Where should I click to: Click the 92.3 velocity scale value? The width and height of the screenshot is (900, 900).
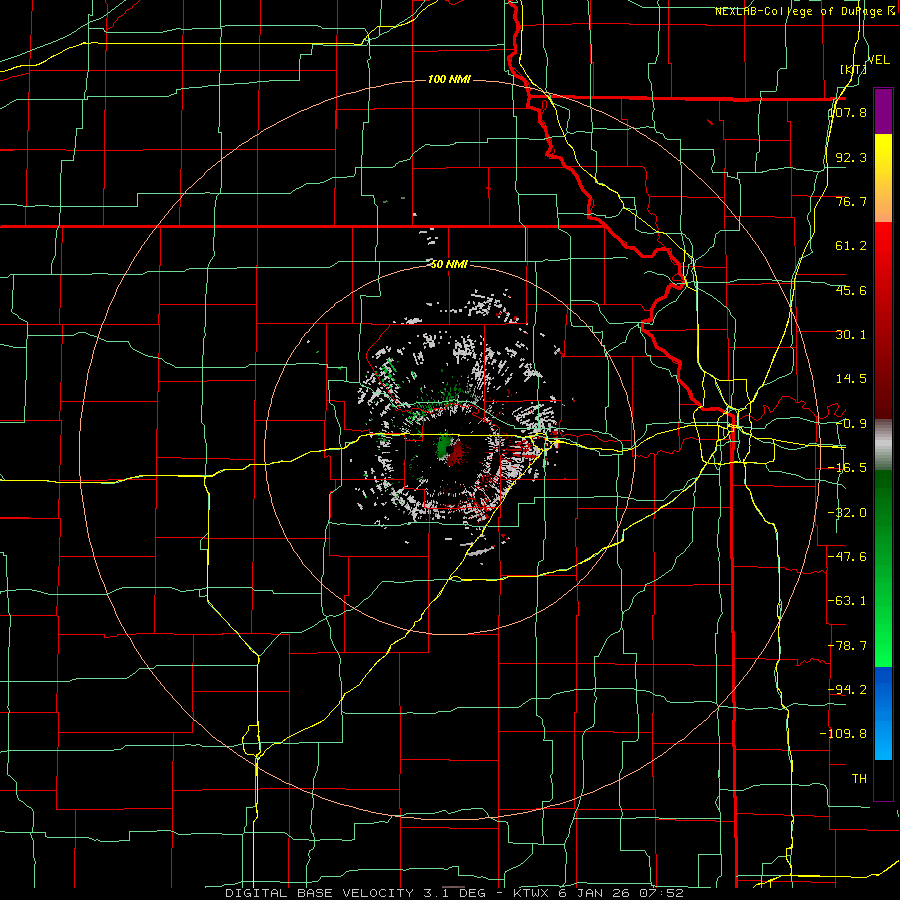pos(851,157)
